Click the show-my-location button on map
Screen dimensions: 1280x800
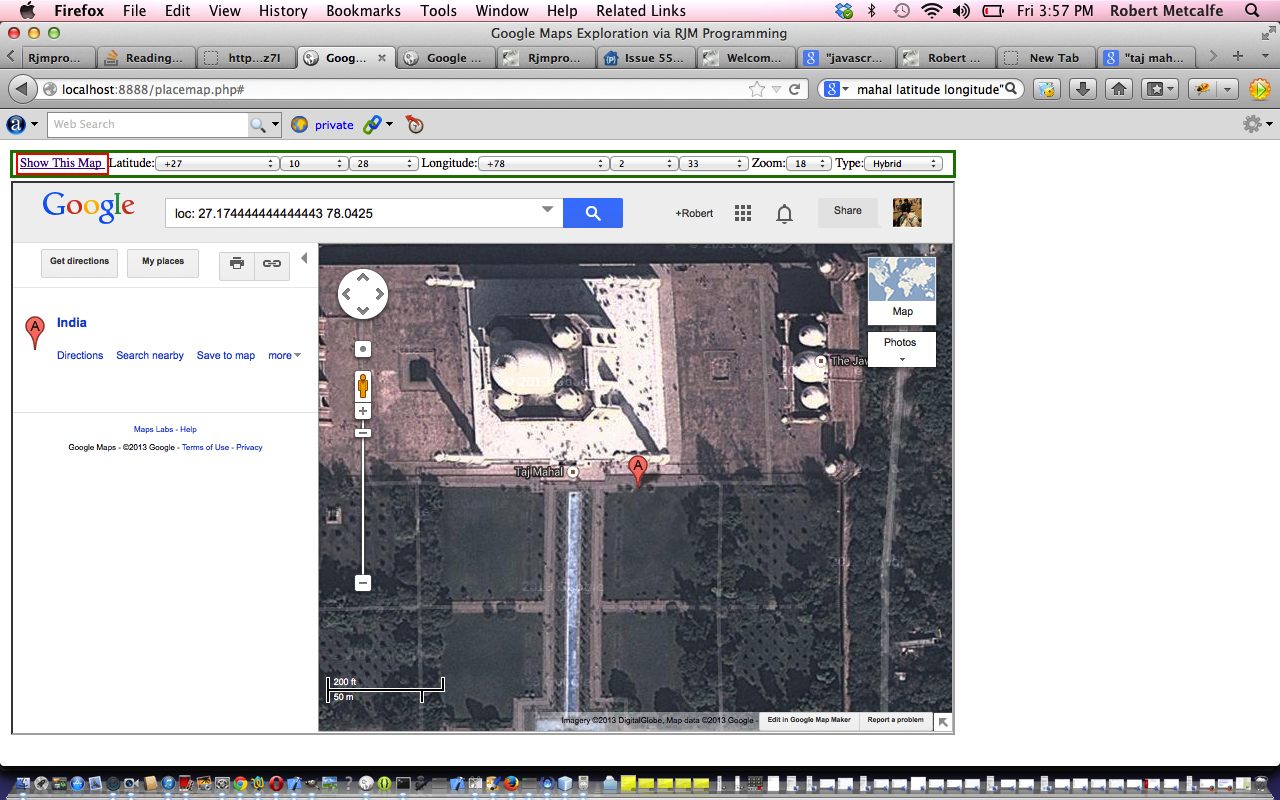coord(363,349)
